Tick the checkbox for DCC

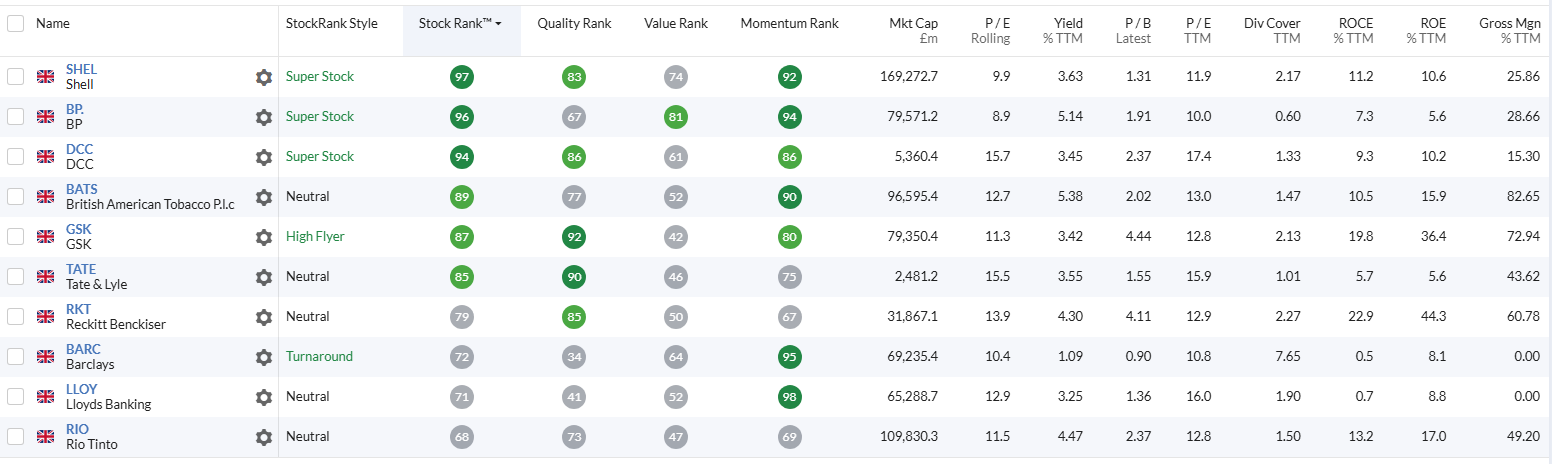[15, 157]
